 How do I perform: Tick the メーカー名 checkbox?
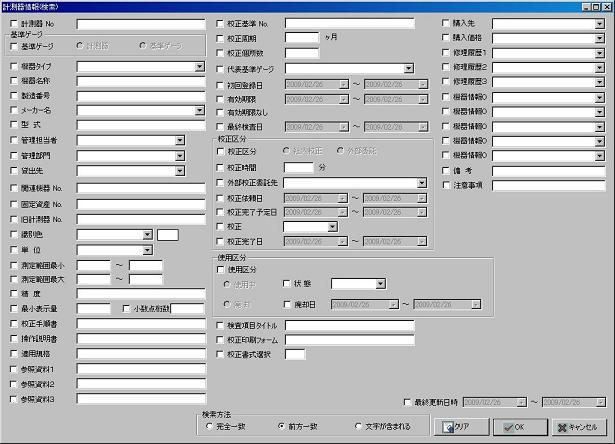point(13,111)
